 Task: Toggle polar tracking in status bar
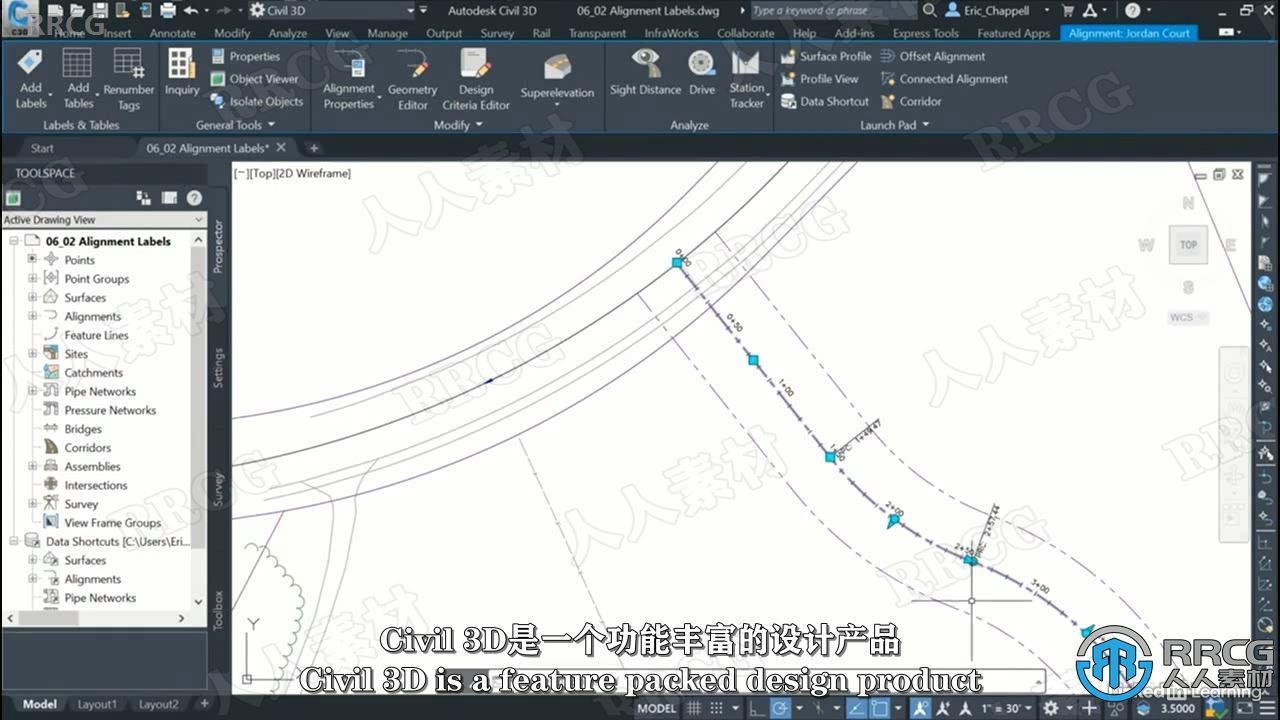(x=777, y=708)
